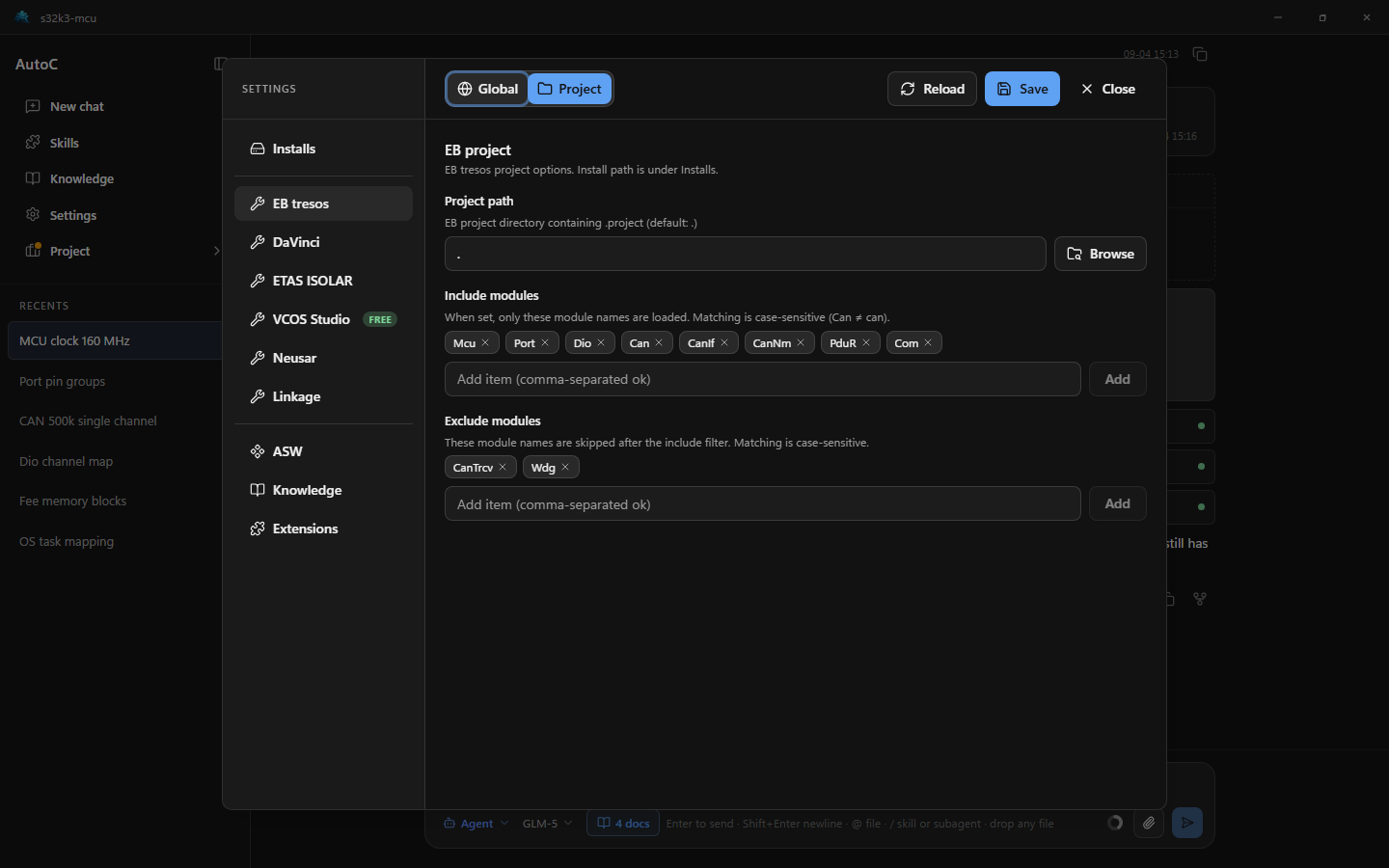Open recent chat OS task mapping
The height and width of the screenshot is (868, 1389).
click(115, 541)
